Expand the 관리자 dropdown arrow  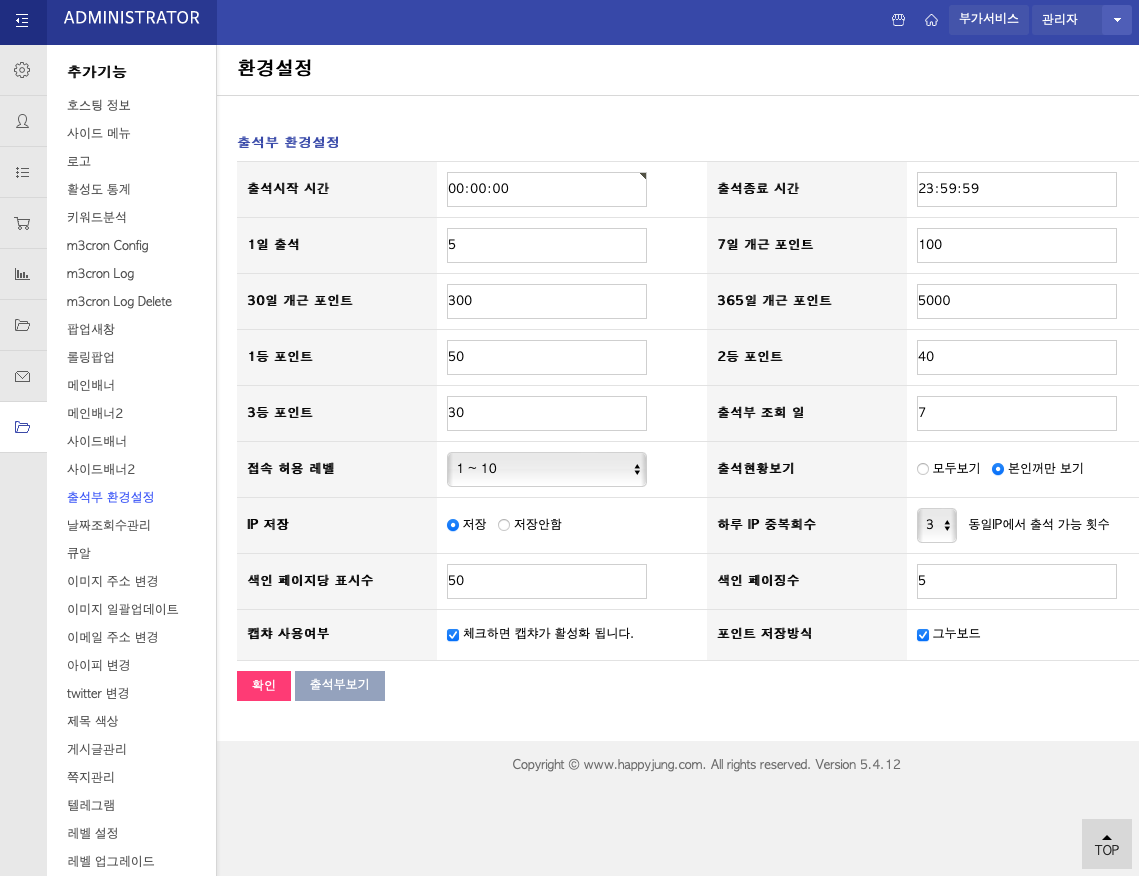(x=1116, y=19)
